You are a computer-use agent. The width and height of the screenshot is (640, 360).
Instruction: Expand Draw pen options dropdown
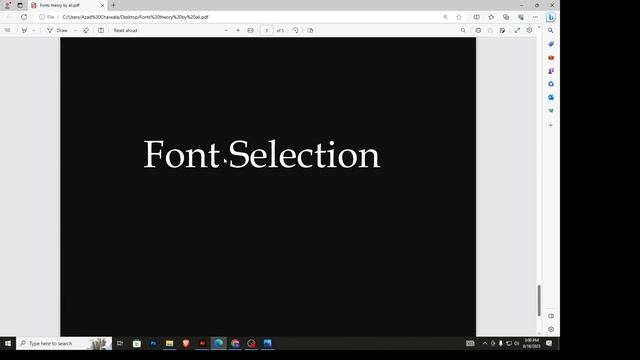[75, 30]
